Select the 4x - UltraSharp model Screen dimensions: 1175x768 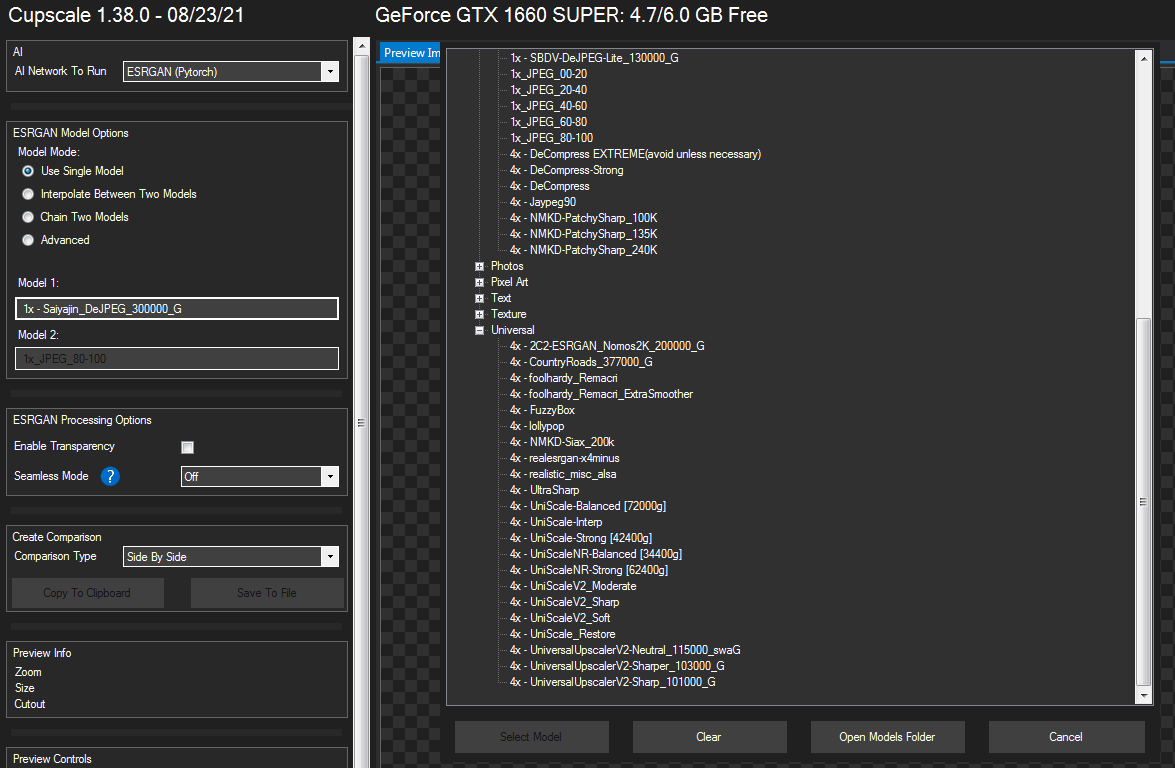[x=545, y=490]
